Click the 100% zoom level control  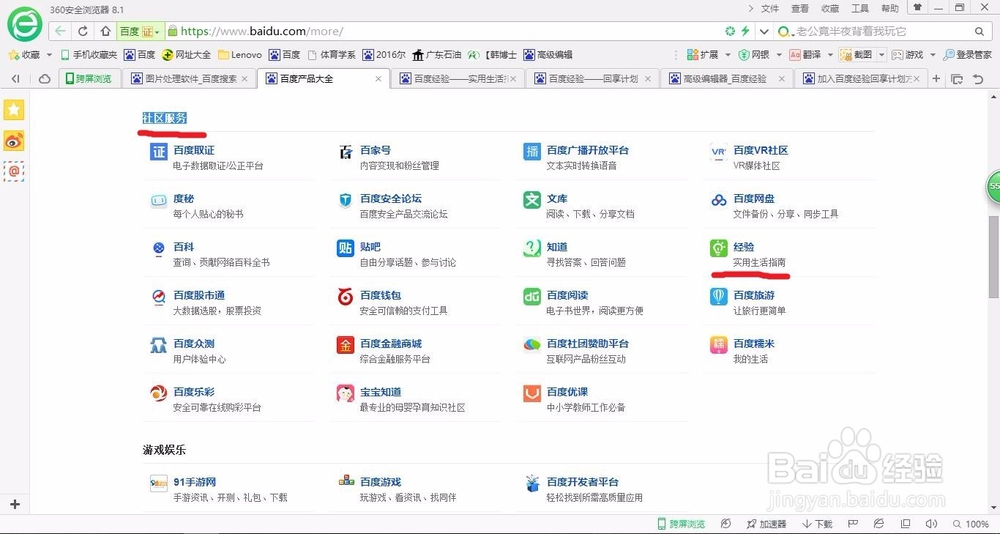coord(971,524)
